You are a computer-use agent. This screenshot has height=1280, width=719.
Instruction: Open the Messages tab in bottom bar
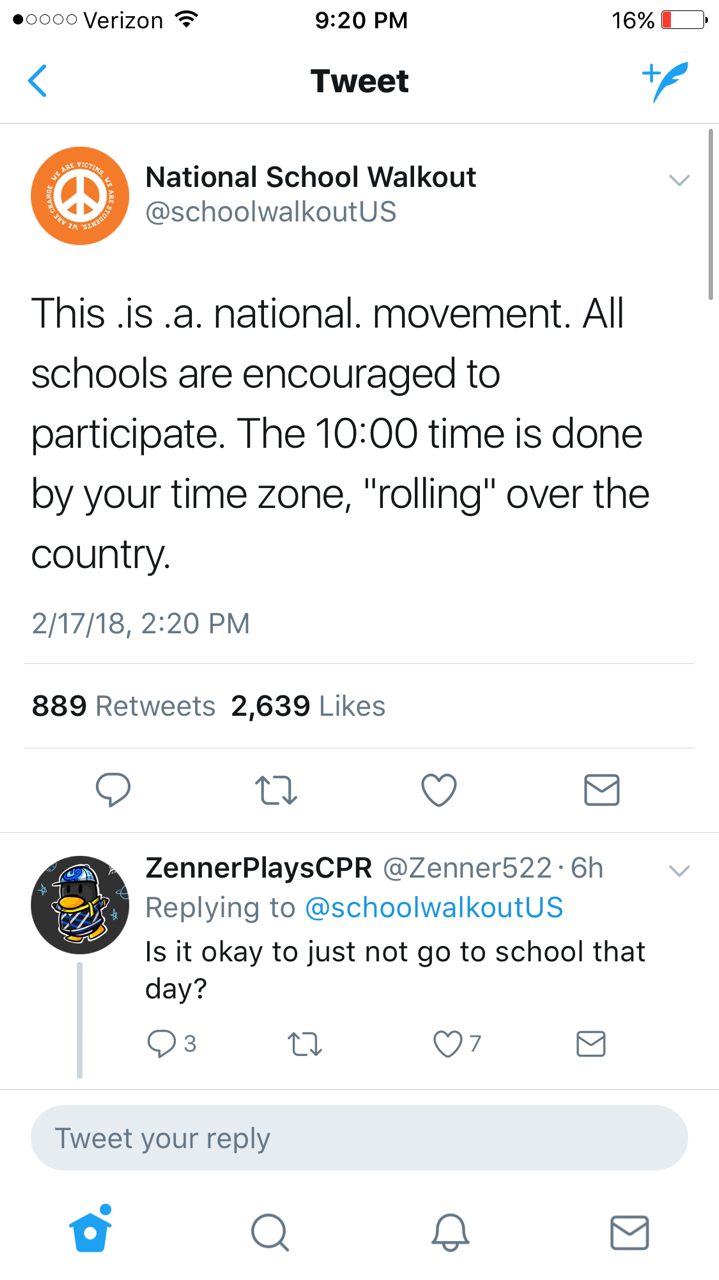[x=629, y=1232]
